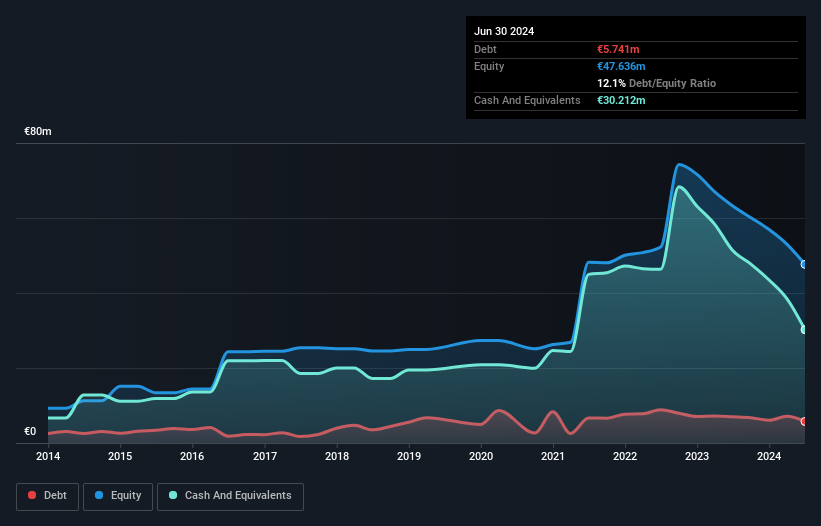The height and width of the screenshot is (526, 821).
Task: Click the €47.636m equity value
Action: 621,66
